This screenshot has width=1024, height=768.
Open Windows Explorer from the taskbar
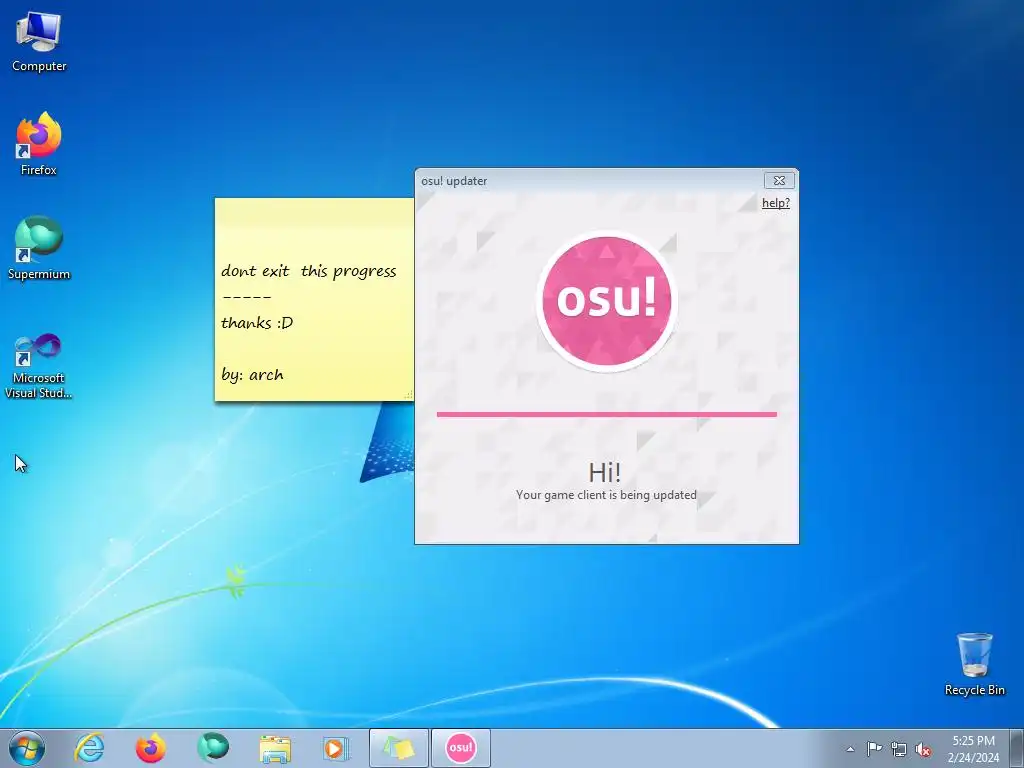(275, 748)
